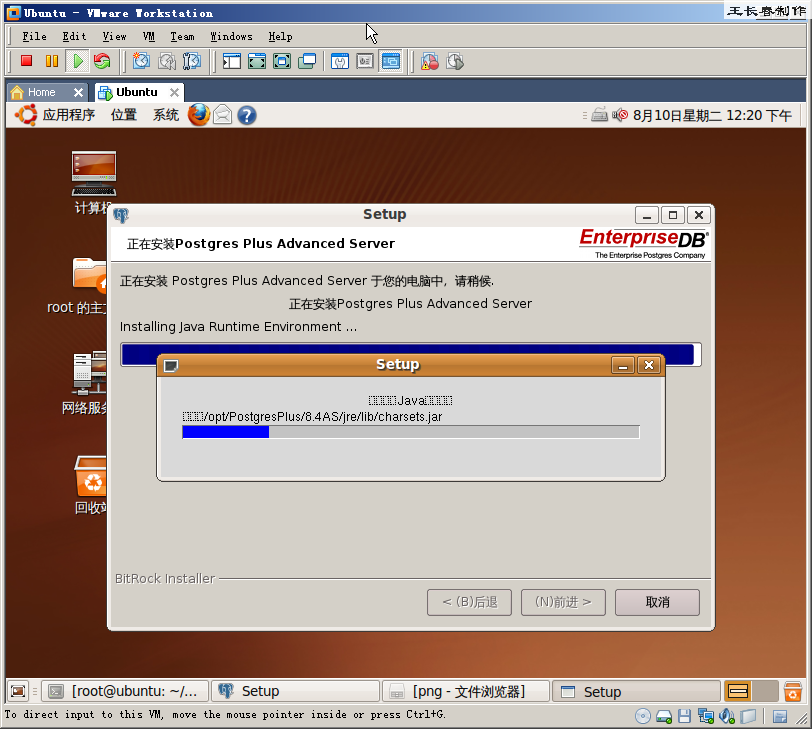Click the png file browser taskbar button
This screenshot has width=812, height=729.
point(466,691)
